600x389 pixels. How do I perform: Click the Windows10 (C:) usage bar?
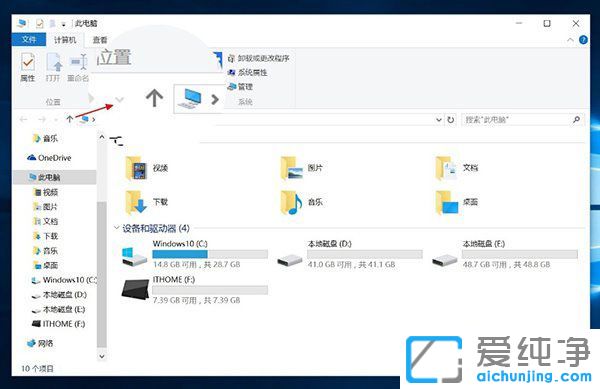pos(210,254)
